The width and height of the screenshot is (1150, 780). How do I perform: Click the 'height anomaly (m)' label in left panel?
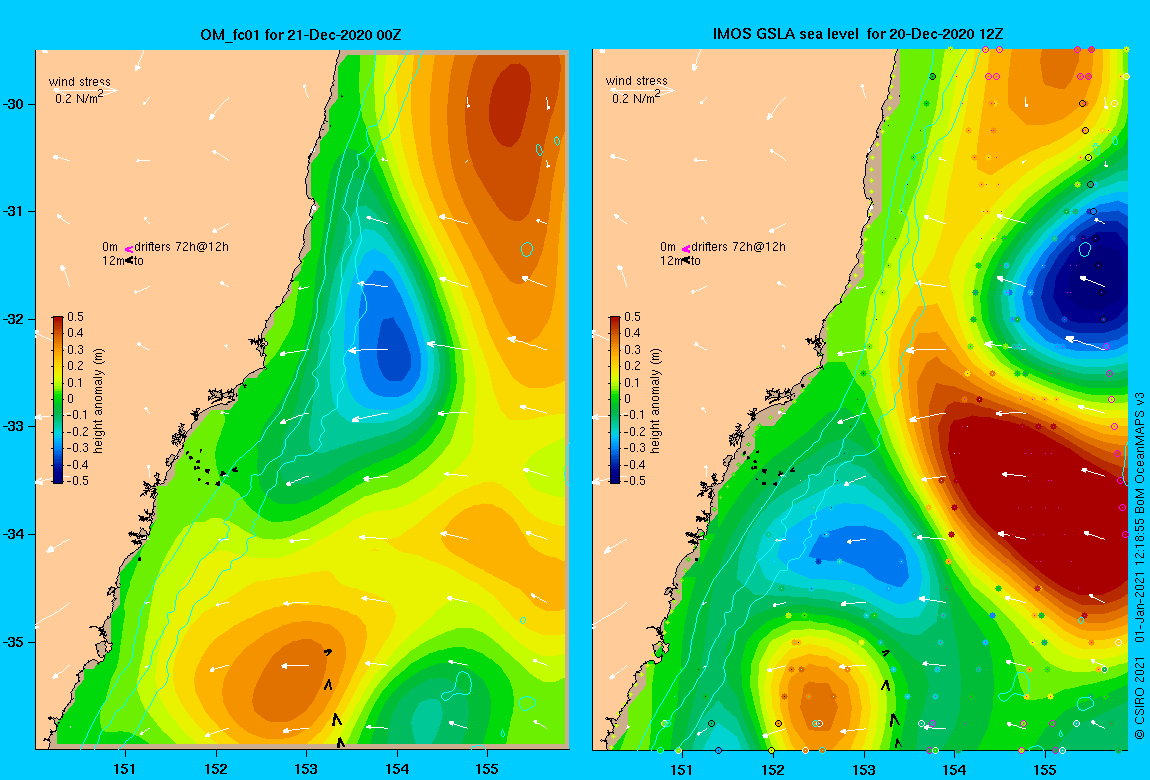click(99, 400)
